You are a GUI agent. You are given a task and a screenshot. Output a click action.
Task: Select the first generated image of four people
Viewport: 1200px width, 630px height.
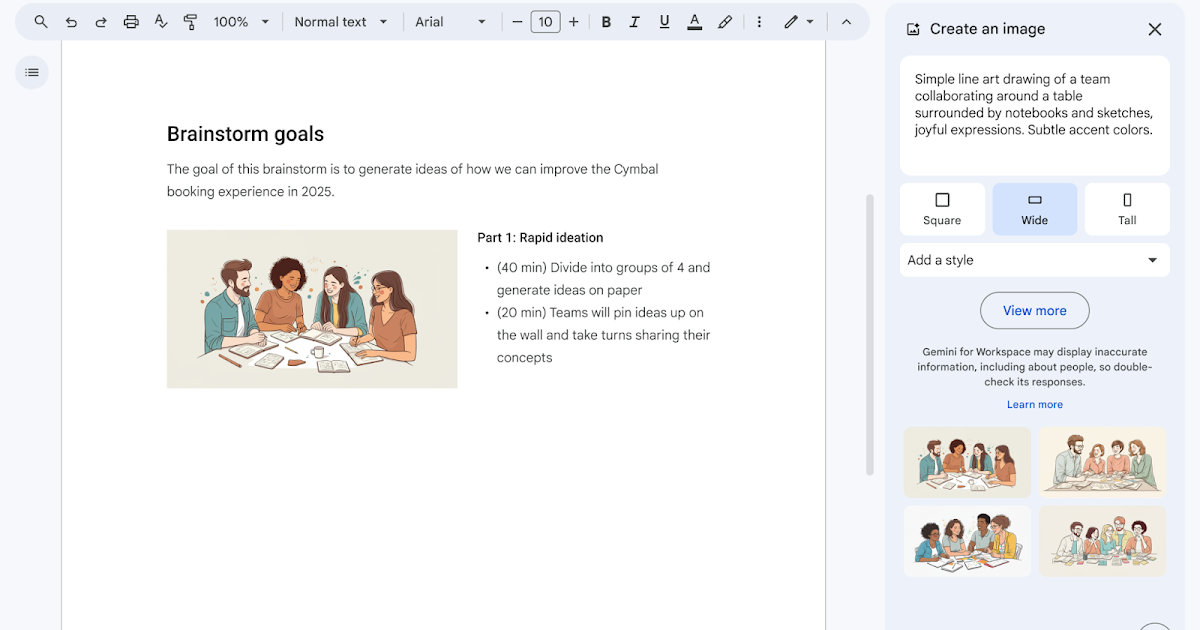[968, 462]
